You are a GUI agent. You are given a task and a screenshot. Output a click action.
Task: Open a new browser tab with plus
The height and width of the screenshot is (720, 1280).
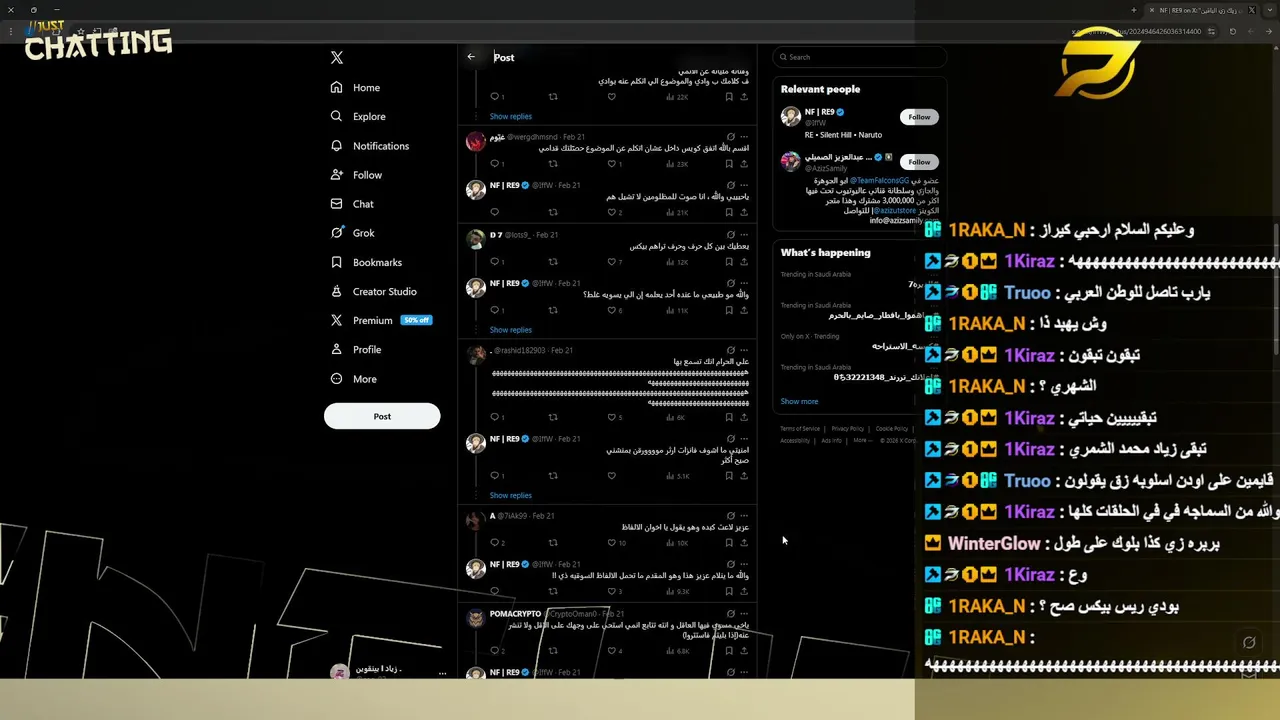point(1133,10)
